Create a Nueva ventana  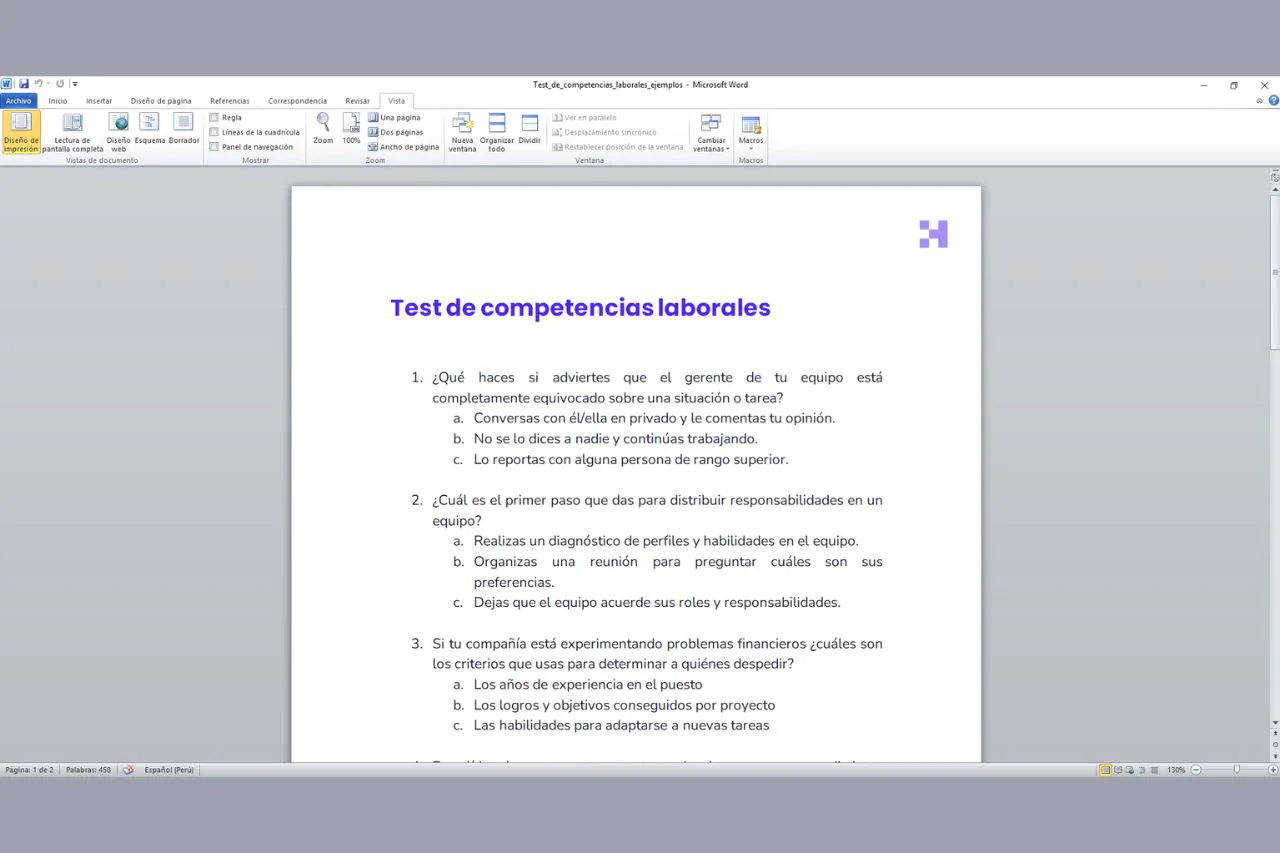[x=462, y=131]
